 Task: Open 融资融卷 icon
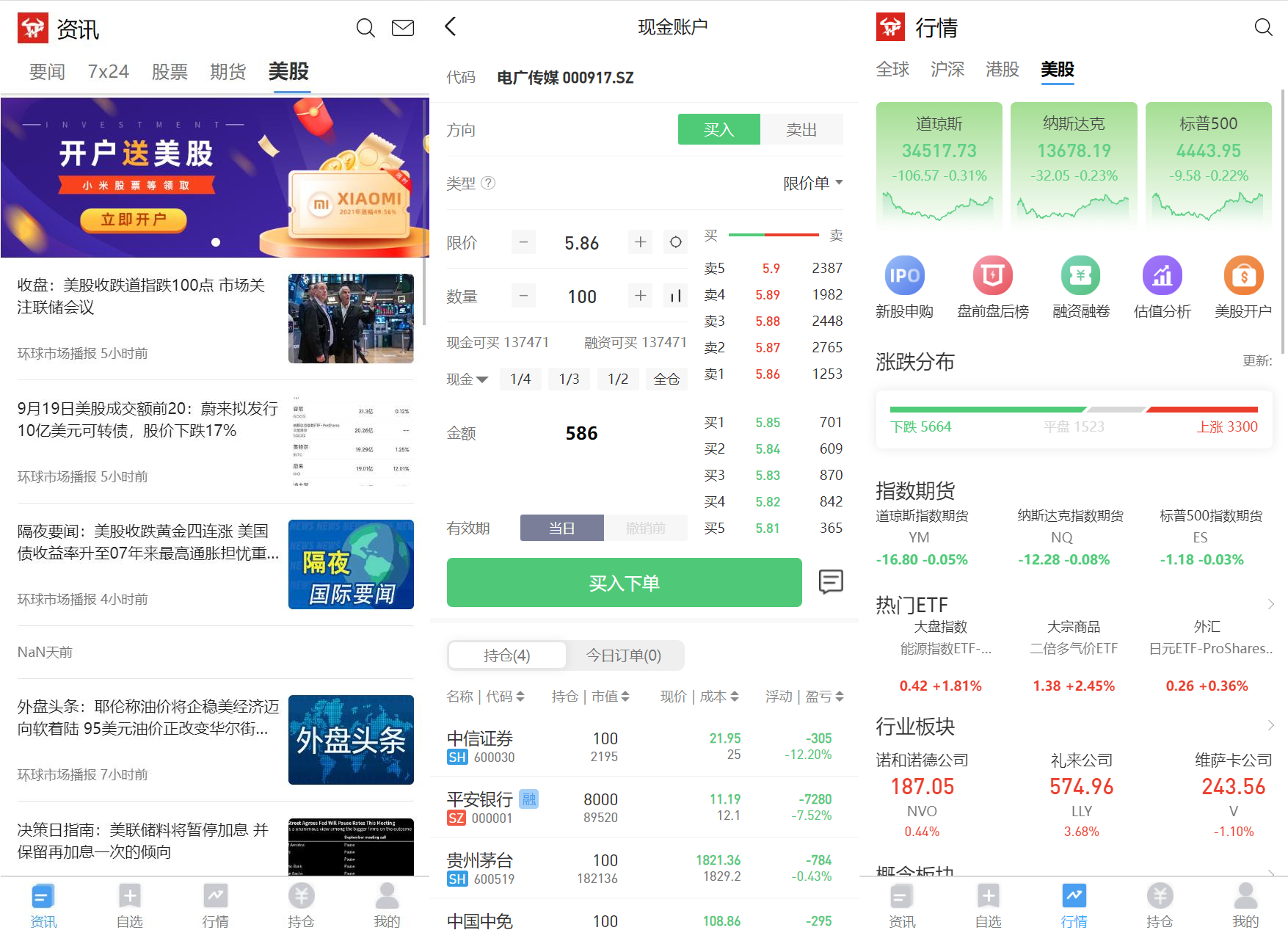pos(1081,288)
